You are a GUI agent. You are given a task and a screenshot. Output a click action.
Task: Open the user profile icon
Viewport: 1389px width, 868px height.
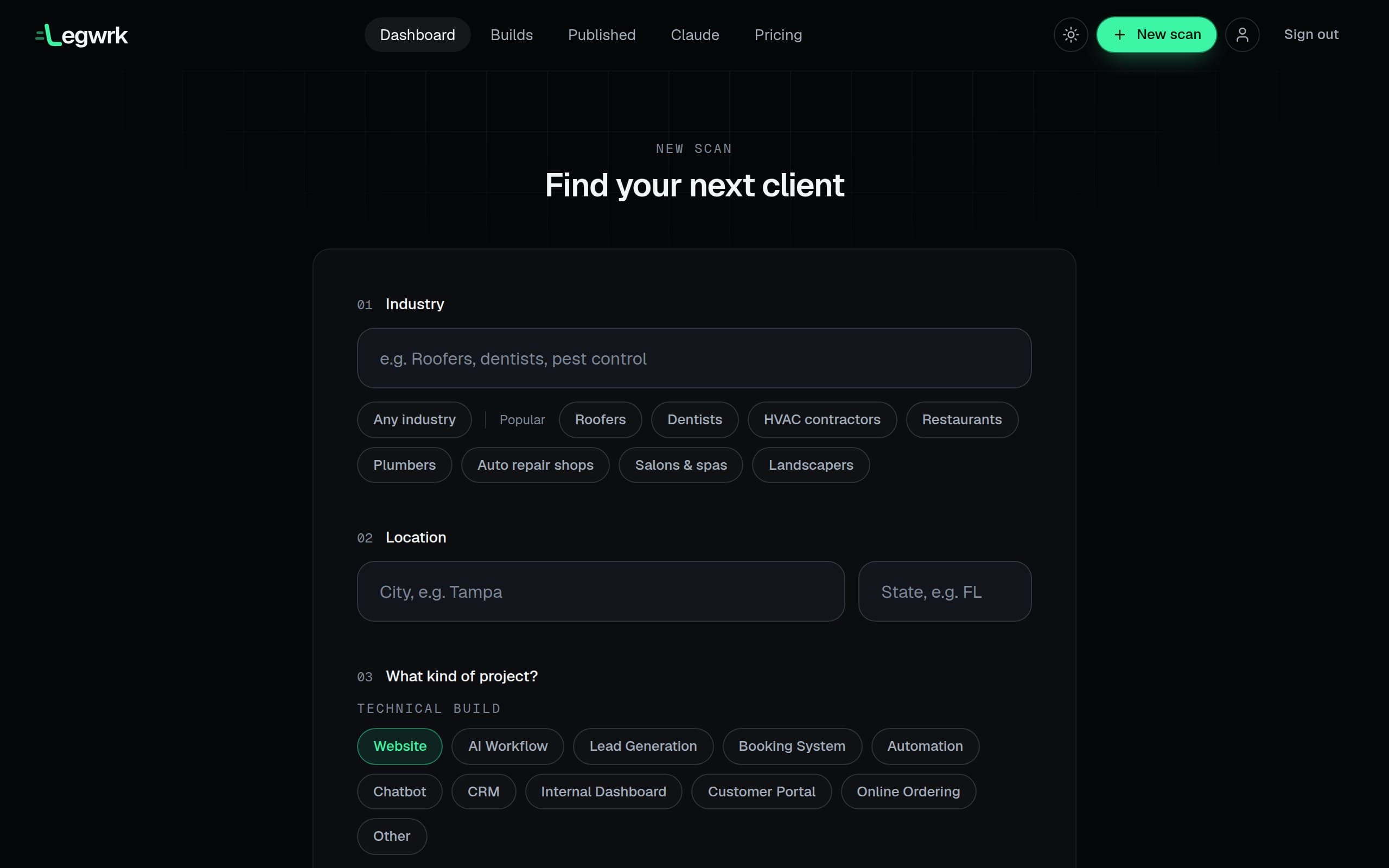click(1242, 35)
